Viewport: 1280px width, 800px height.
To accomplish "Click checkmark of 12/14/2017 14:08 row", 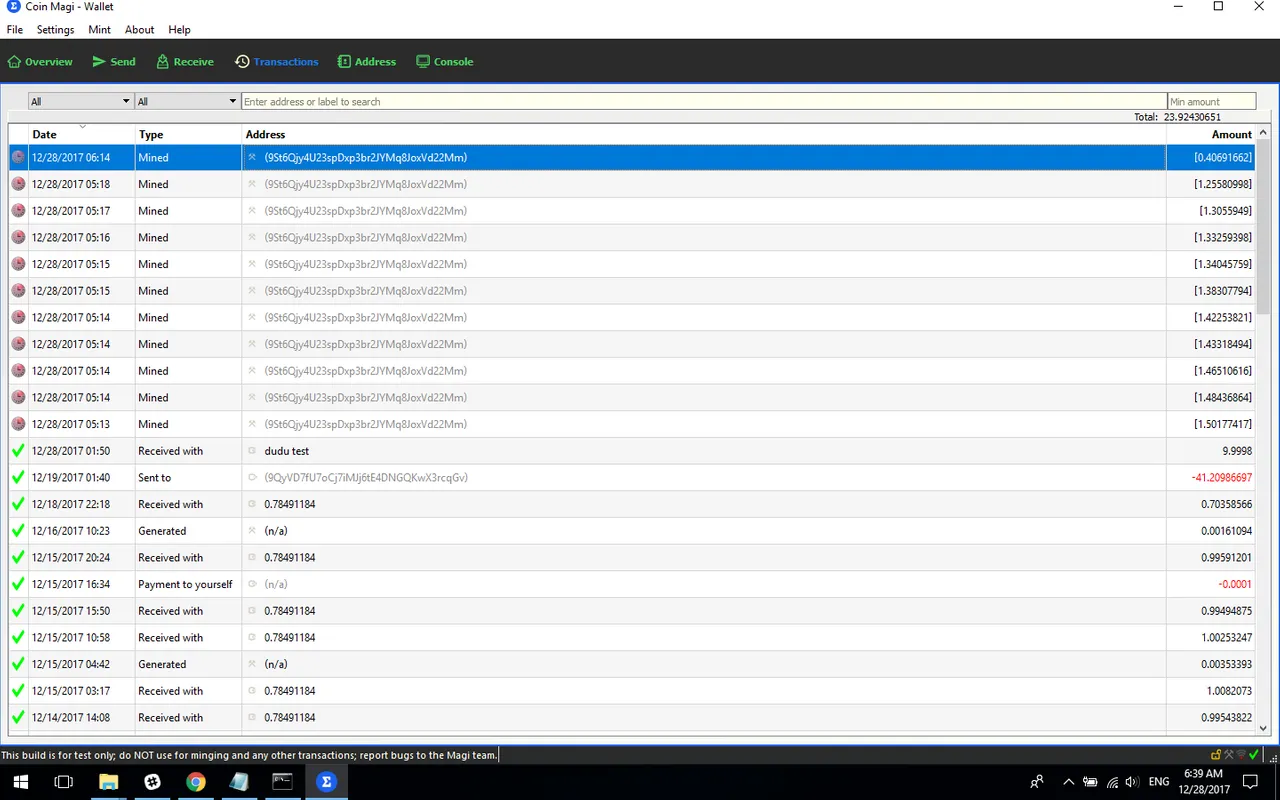I will [18, 717].
